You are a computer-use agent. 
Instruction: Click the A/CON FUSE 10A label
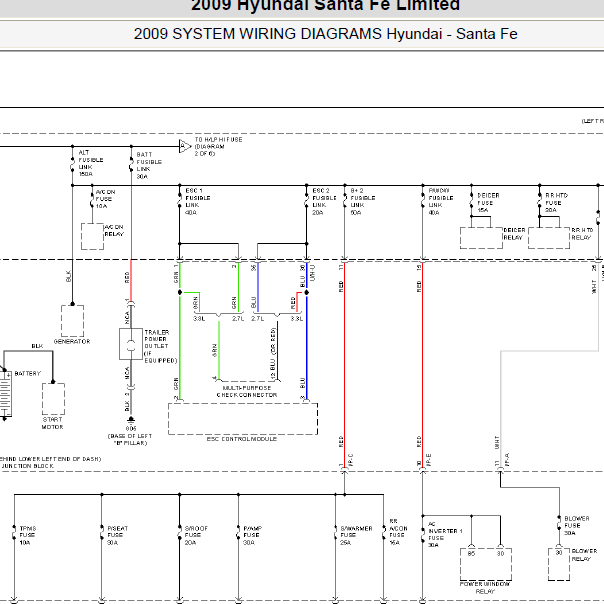click(105, 199)
